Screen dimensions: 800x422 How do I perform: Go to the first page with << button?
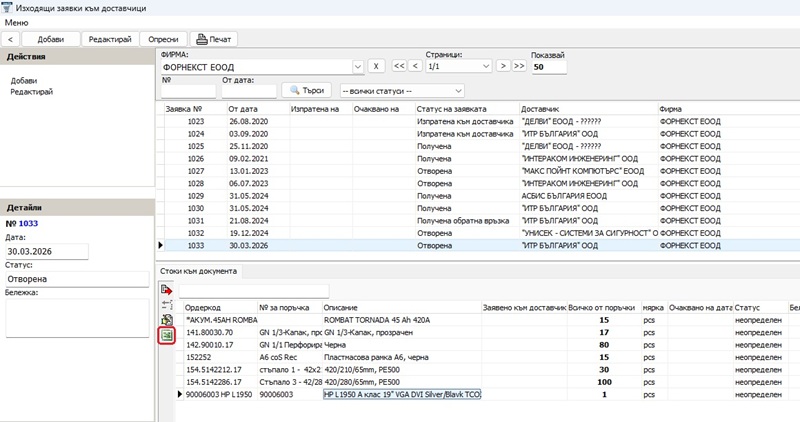coord(398,66)
